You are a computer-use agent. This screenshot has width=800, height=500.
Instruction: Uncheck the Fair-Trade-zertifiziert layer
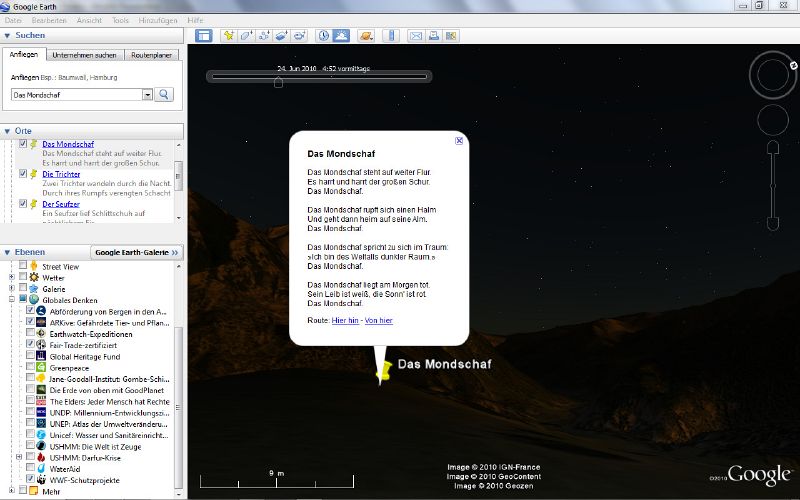tap(30, 343)
